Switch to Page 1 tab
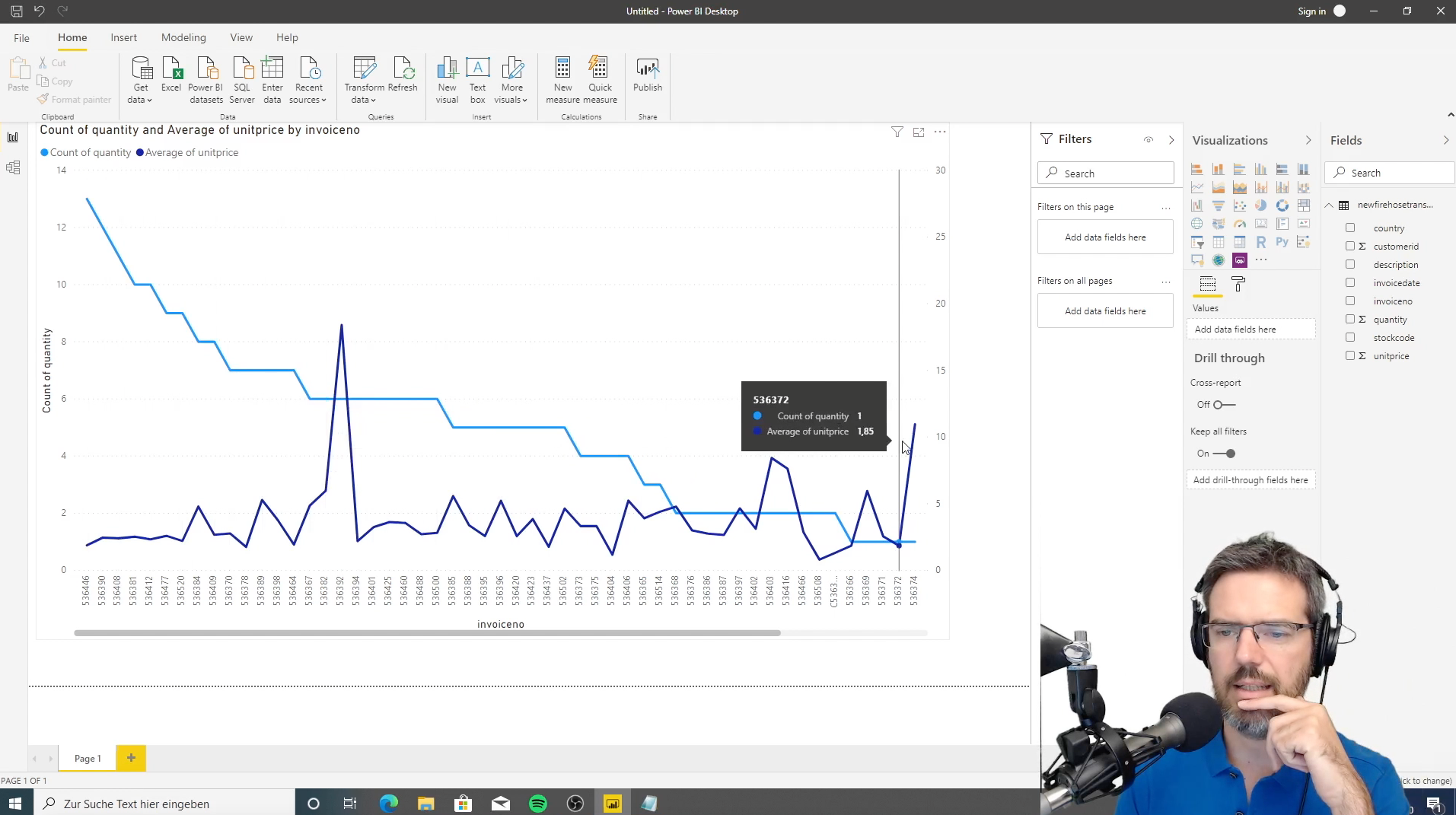Image resolution: width=1456 pixels, height=815 pixels. [88, 758]
